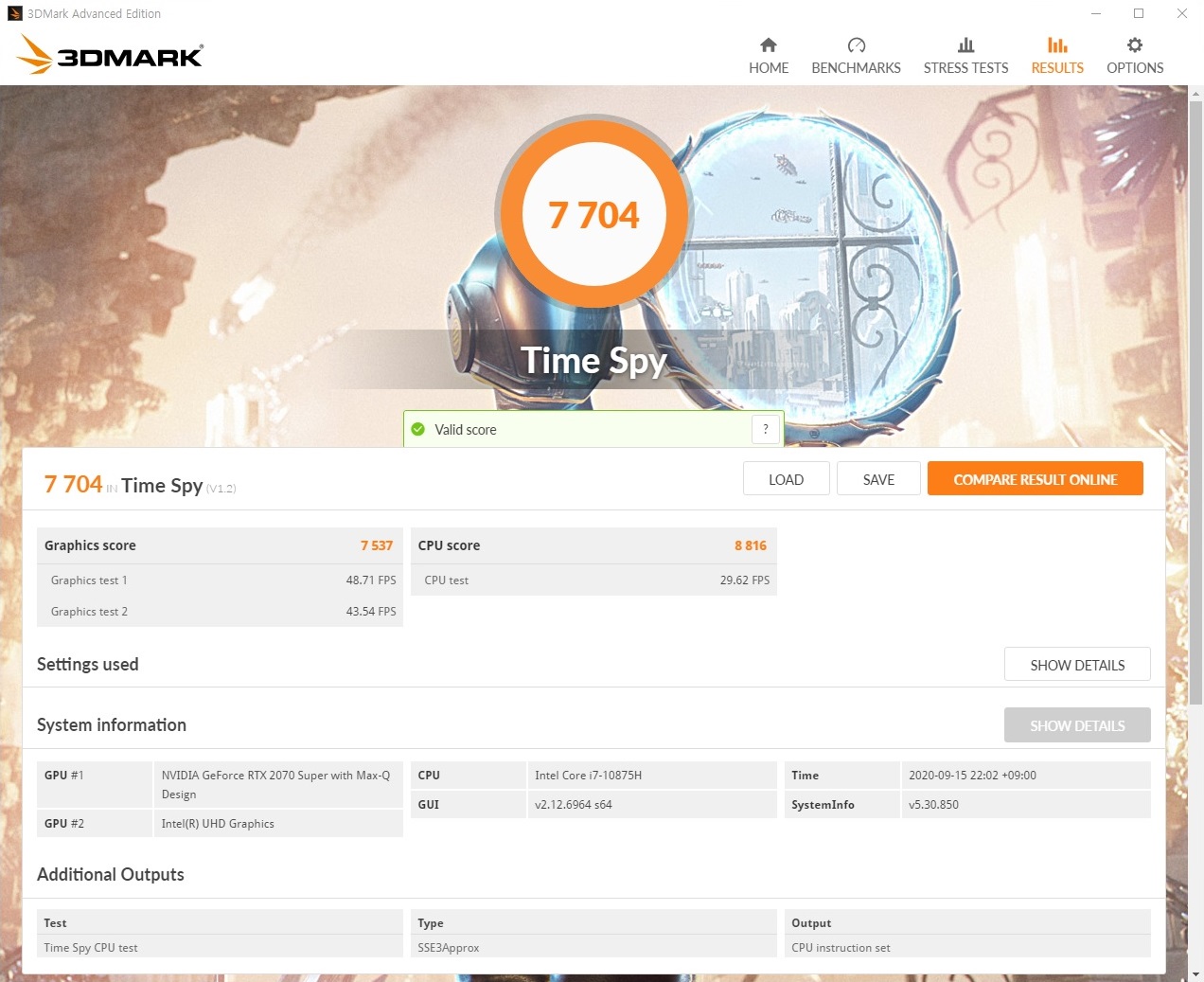
Task: Click the 48.71 FPS value
Action: click(371, 580)
